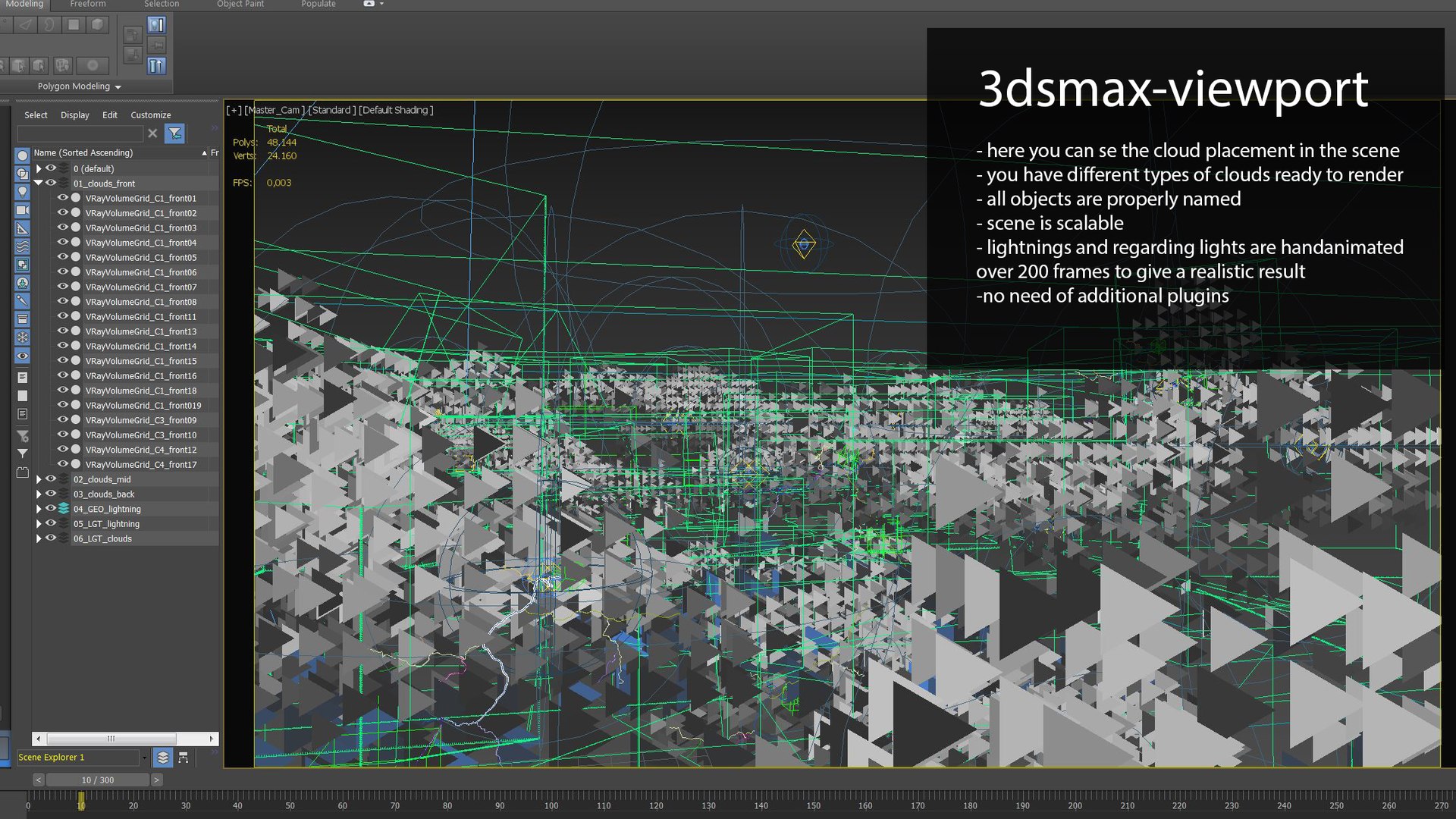This screenshot has height=819, width=1456.
Task: Toggle display of XRefs filter icon
Action: (23, 283)
